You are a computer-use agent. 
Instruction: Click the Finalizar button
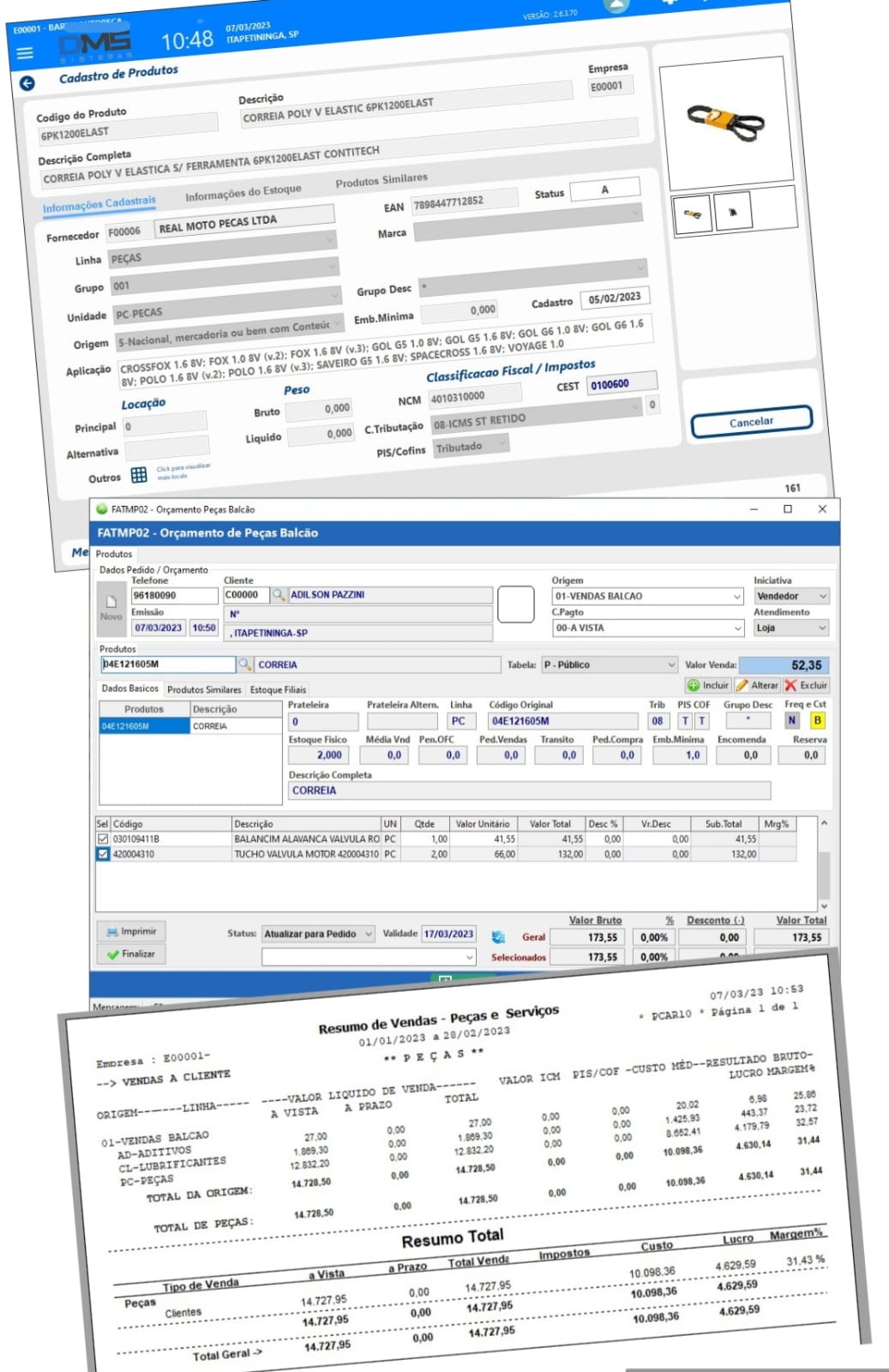click(x=131, y=954)
